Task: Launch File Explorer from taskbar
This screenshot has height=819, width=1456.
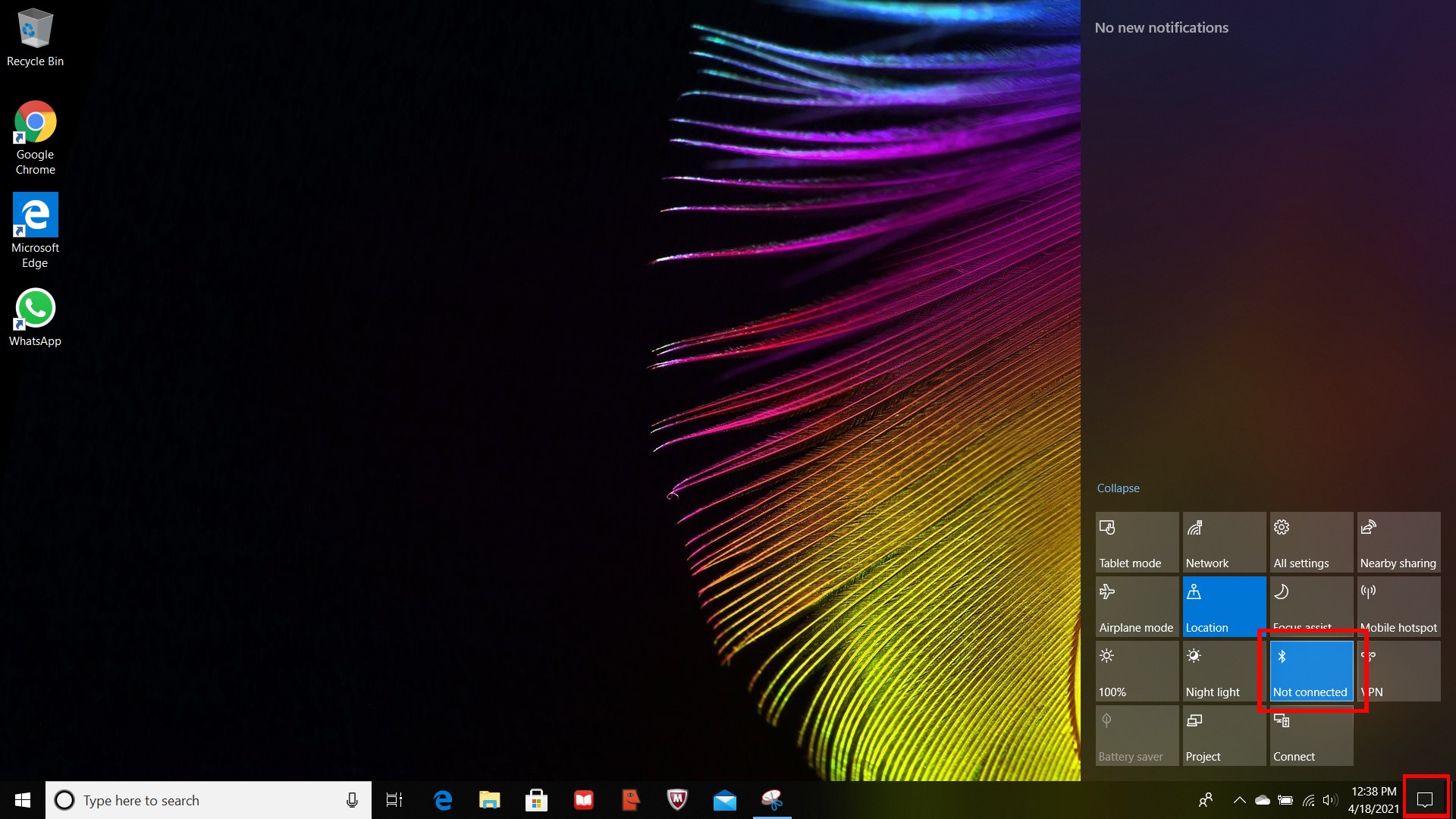Action: point(489,800)
